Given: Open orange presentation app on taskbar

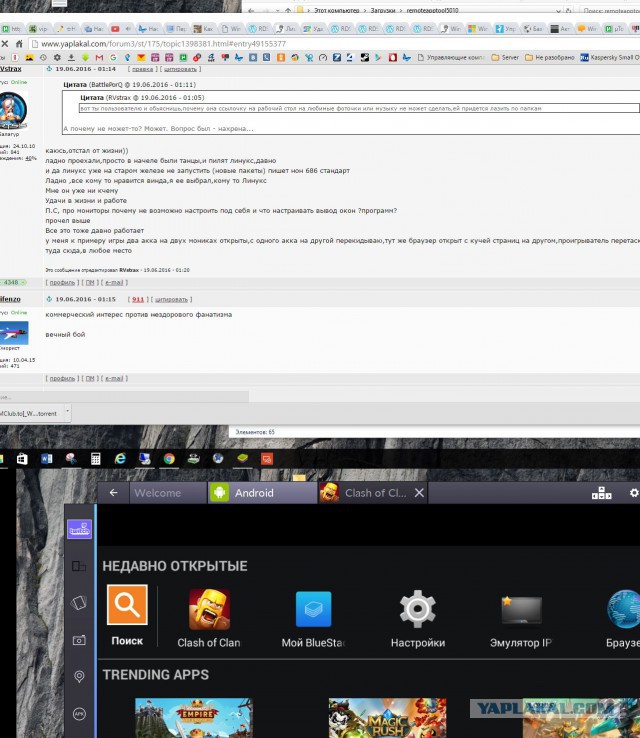Looking at the screenshot, I should click(267, 458).
